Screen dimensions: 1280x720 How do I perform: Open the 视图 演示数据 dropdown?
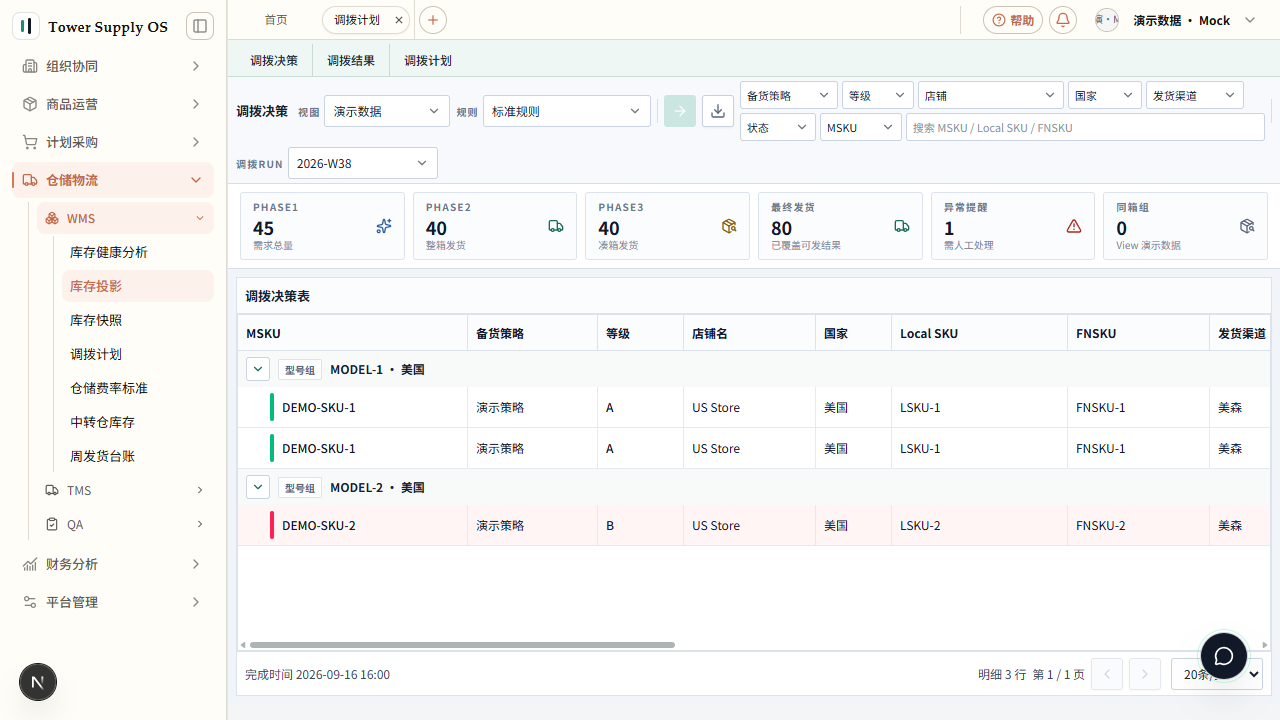387,111
